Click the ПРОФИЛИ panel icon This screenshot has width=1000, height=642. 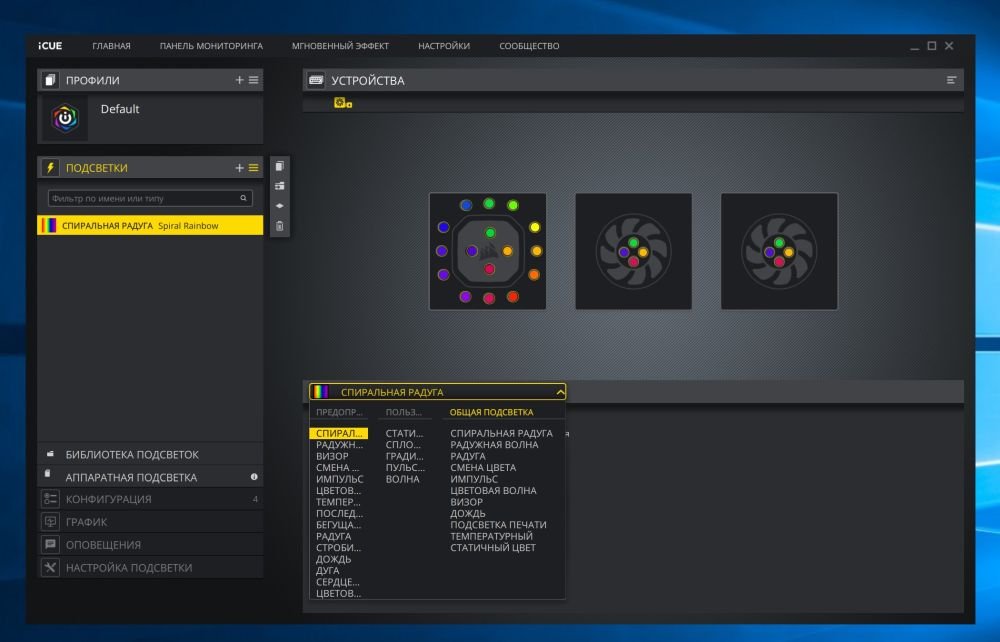pyautogui.click(x=50, y=80)
